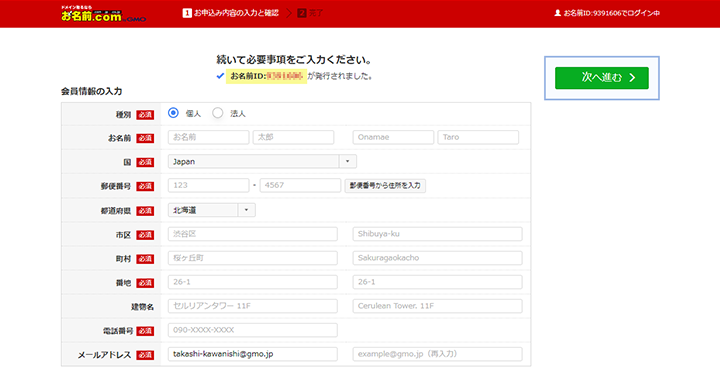Click the 建物名 label
The width and height of the screenshot is (720, 375).
click(142, 307)
